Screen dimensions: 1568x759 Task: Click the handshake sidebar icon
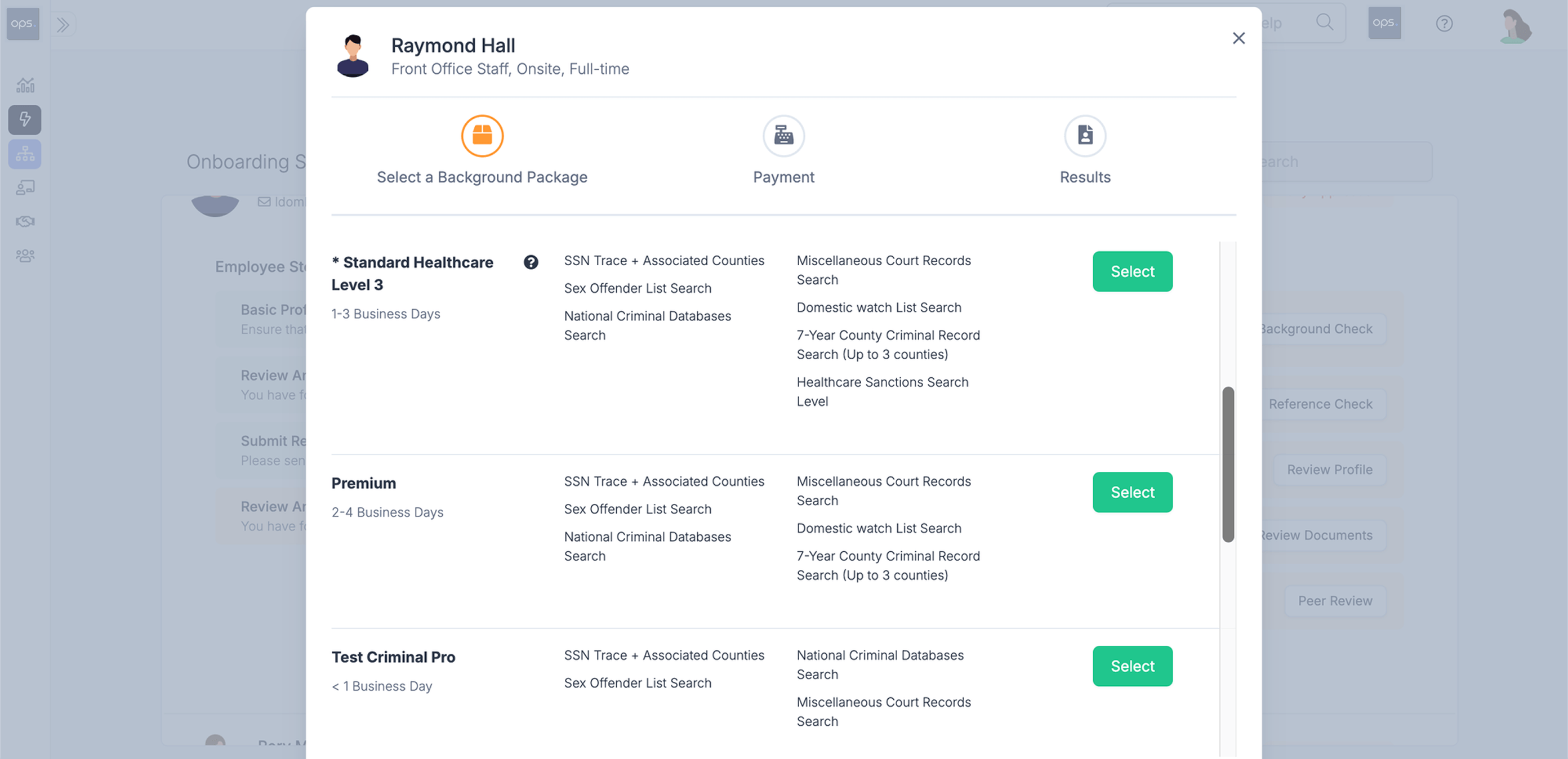point(25,221)
